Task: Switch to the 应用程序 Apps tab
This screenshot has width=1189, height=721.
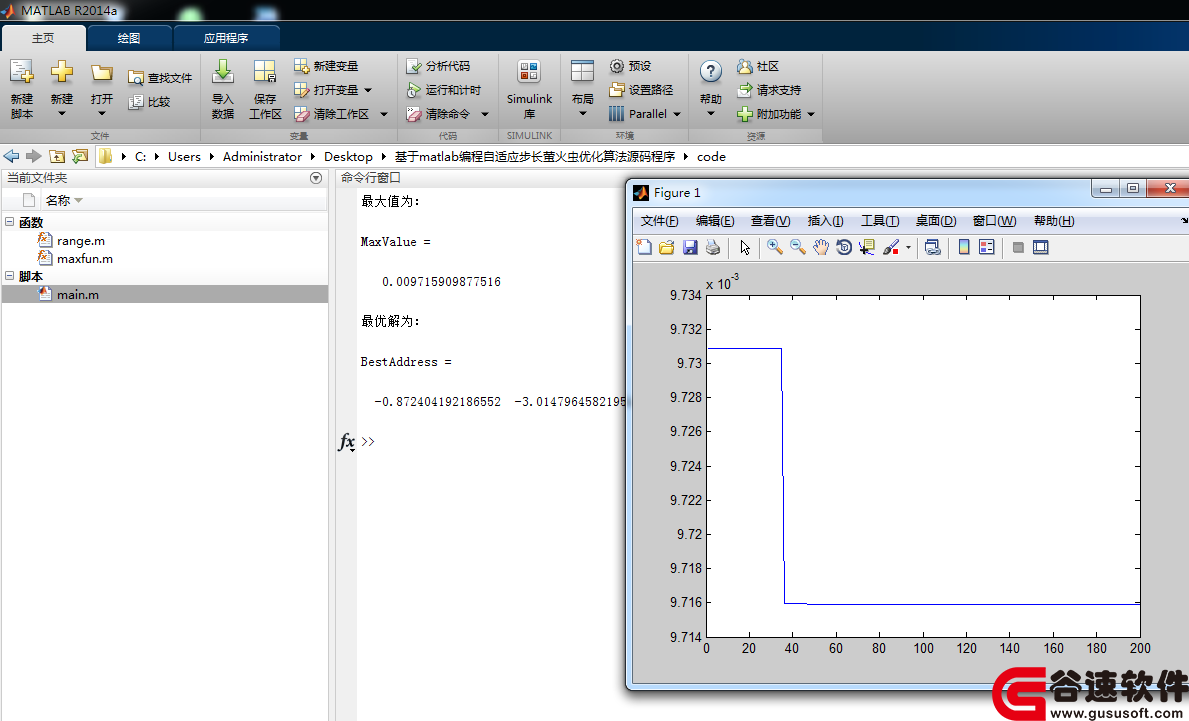Action: point(226,38)
